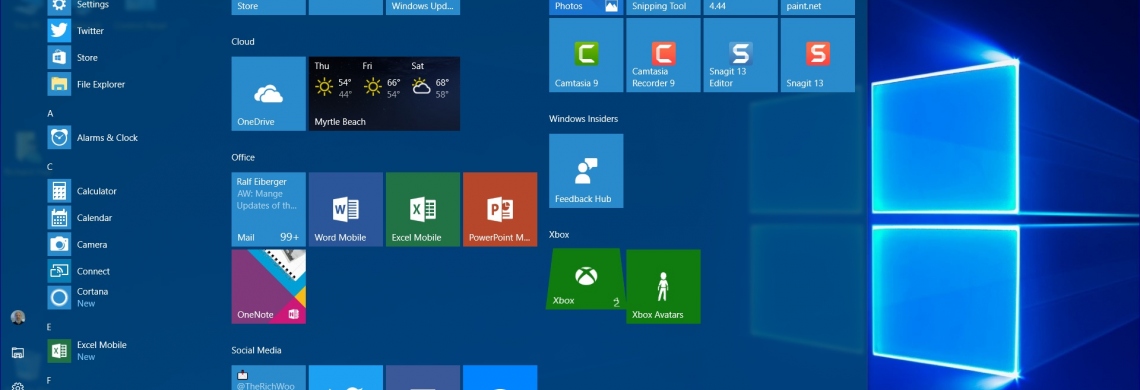Open the Snagit 13 tile
1140x390 pixels.
coord(817,55)
